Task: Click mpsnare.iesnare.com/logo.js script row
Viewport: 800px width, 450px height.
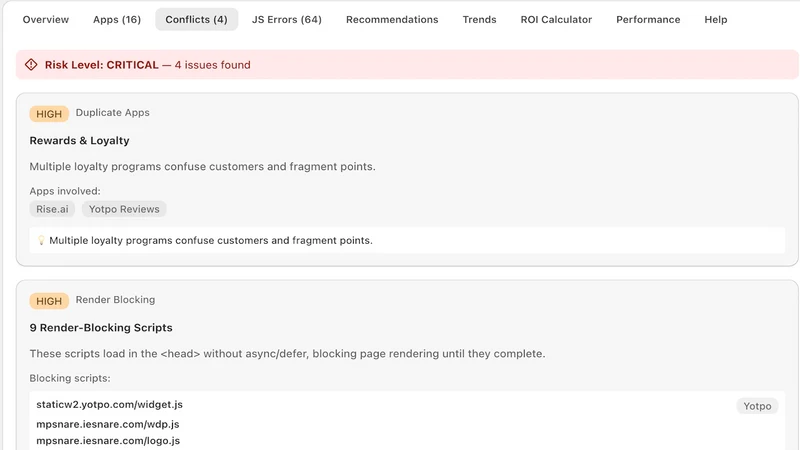Action: pyautogui.click(x=108, y=440)
